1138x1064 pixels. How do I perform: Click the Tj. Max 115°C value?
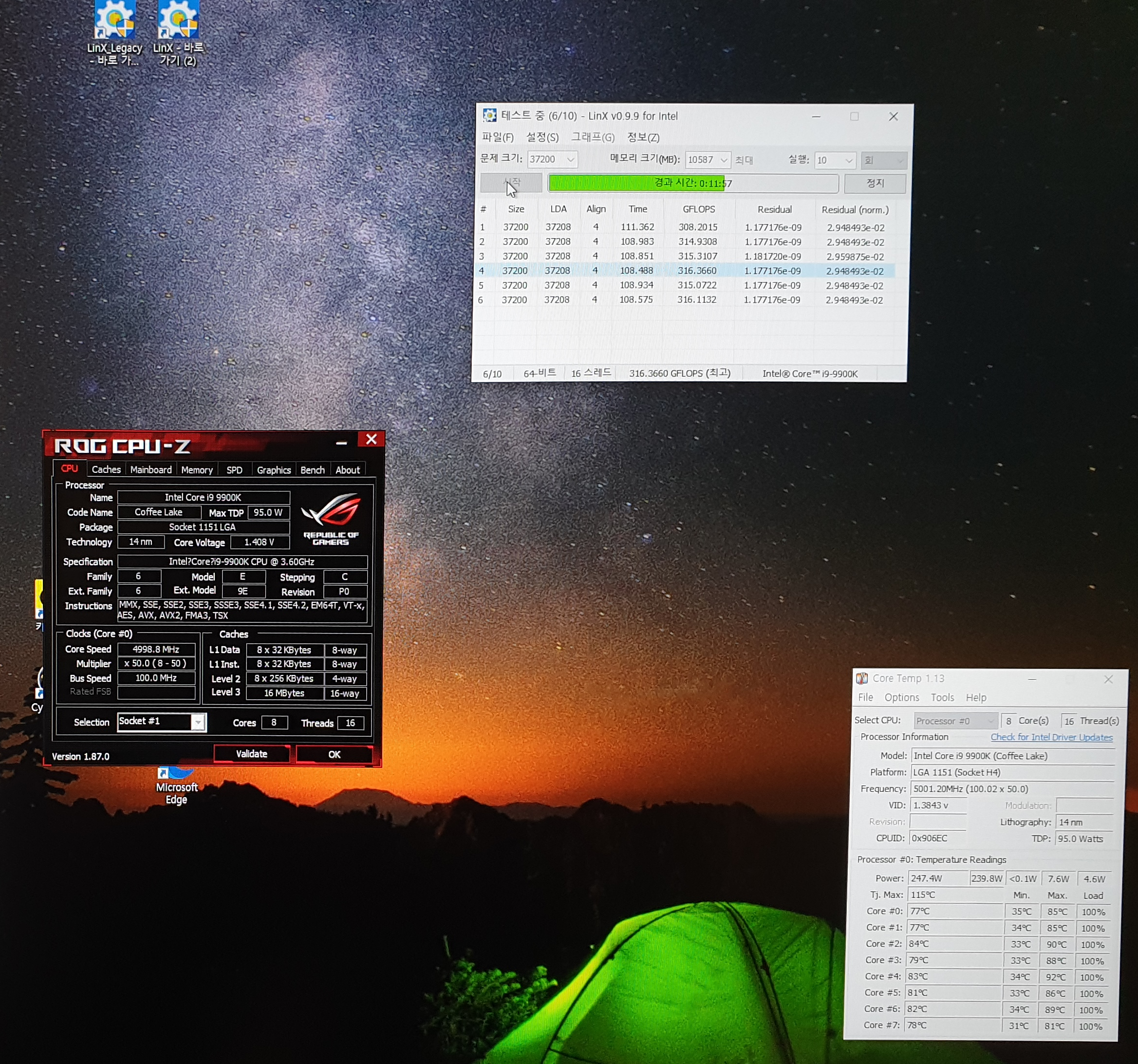[x=956, y=895]
